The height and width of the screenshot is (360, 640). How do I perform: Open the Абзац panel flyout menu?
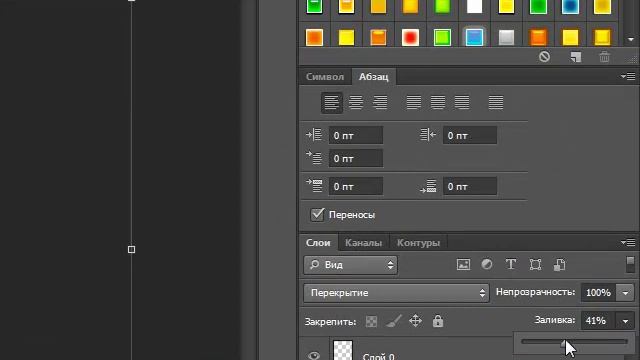(628, 76)
